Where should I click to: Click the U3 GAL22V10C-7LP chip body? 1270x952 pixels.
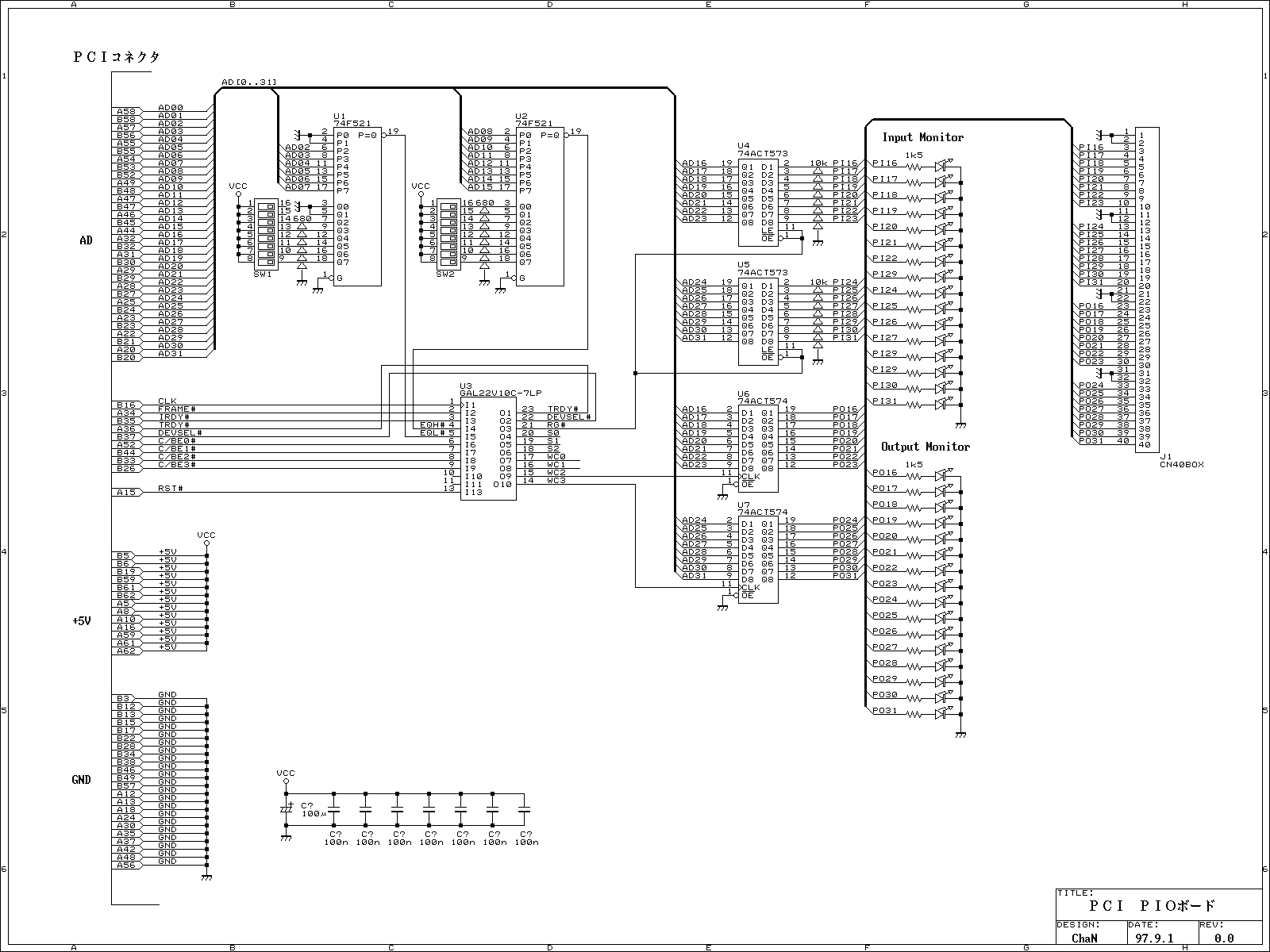(488, 448)
